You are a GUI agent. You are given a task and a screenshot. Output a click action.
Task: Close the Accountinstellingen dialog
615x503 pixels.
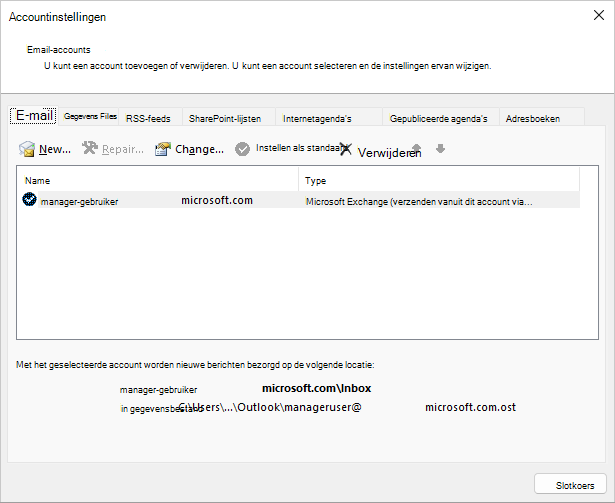[x=599, y=15]
